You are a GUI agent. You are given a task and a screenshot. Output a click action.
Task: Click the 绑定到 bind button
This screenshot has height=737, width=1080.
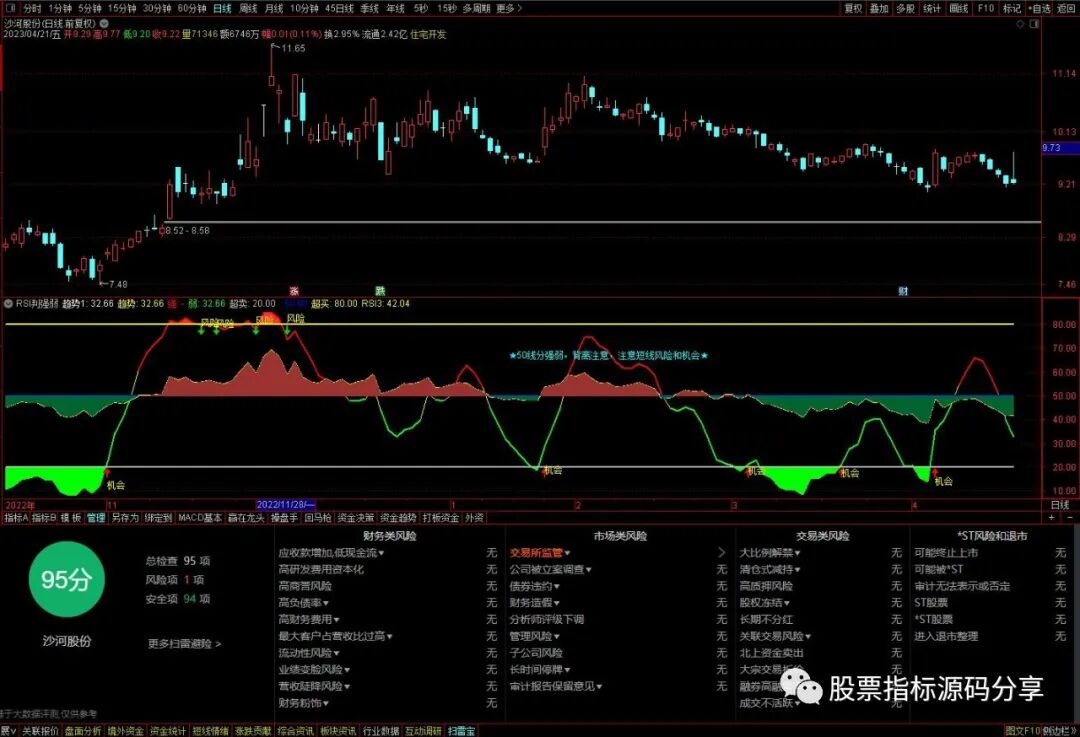[x=158, y=517]
